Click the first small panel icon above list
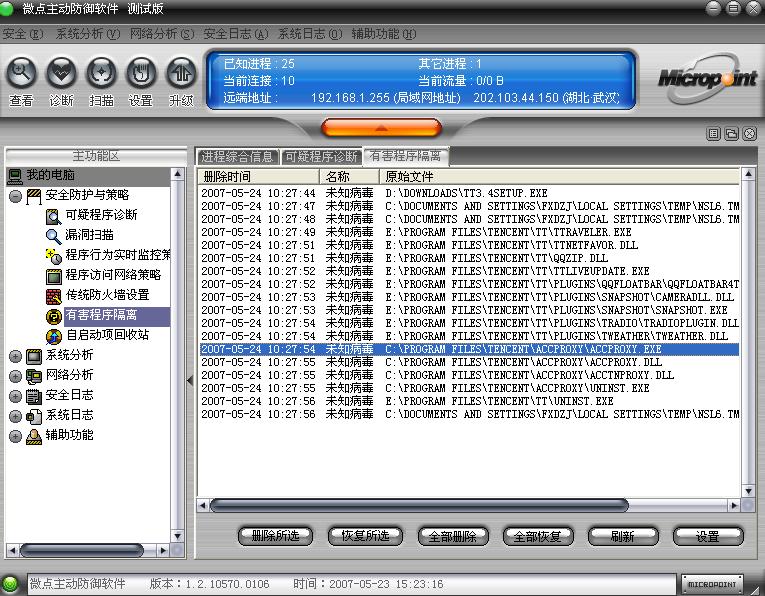This screenshot has height=596, width=765. 714,134
